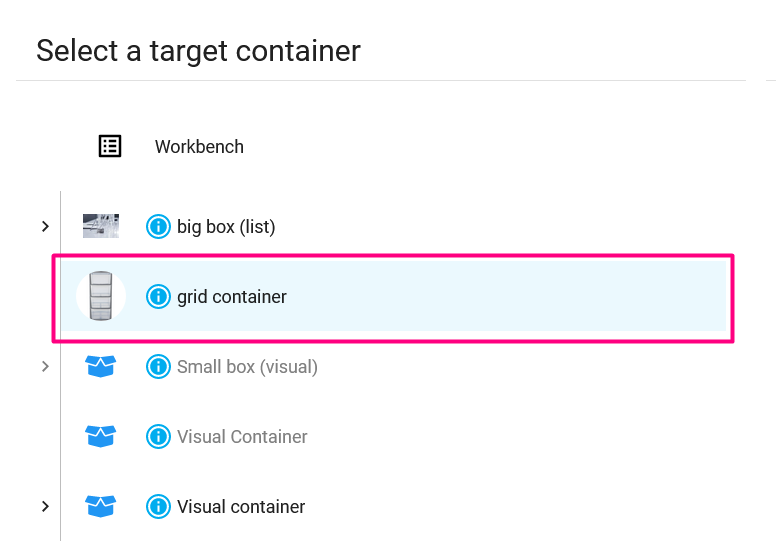776x556 pixels.
Task: Show info for Small box (visual)
Action: point(158,366)
